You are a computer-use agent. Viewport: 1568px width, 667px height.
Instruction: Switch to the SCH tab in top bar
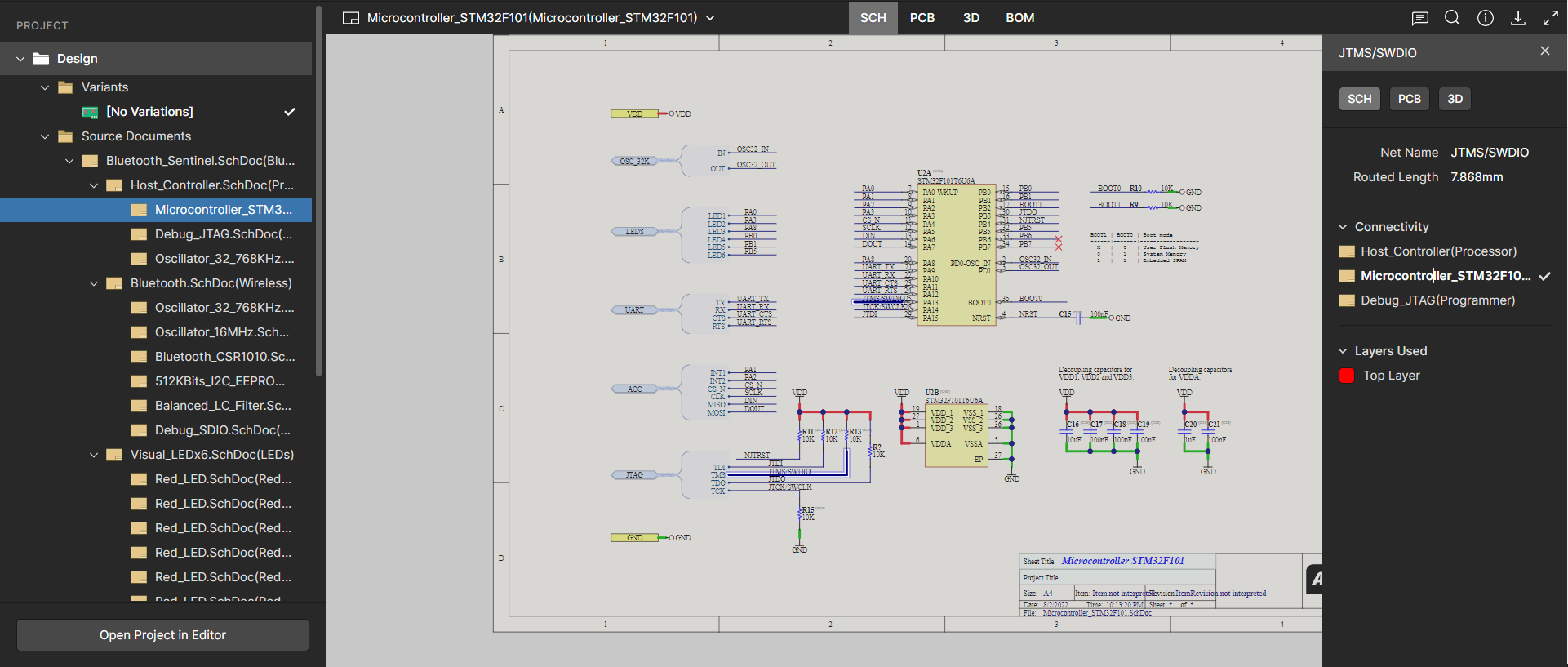[873, 18]
